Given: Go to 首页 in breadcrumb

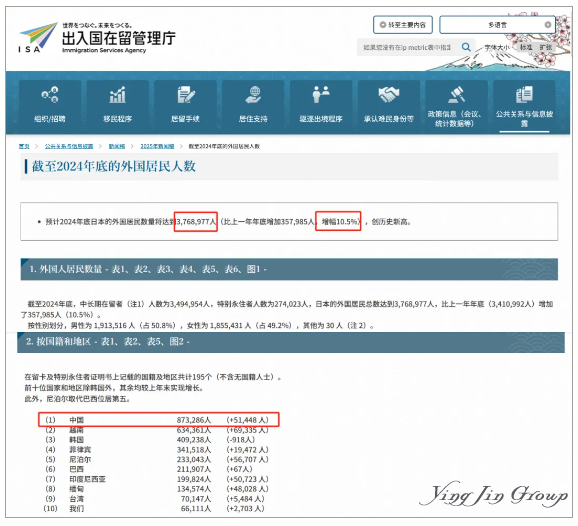Looking at the screenshot, I should pyautogui.click(x=24, y=146).
